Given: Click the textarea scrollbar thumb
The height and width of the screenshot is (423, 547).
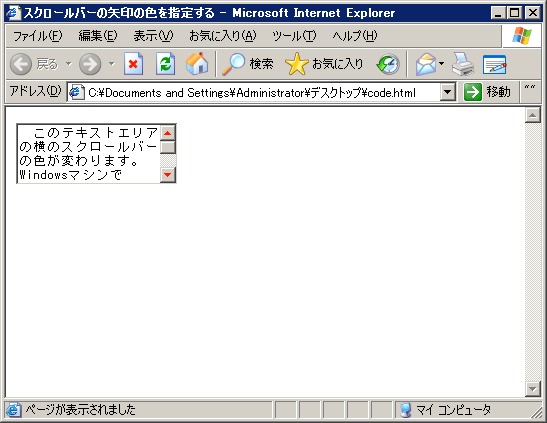Looking at the screenshot, I should [168, 147].
